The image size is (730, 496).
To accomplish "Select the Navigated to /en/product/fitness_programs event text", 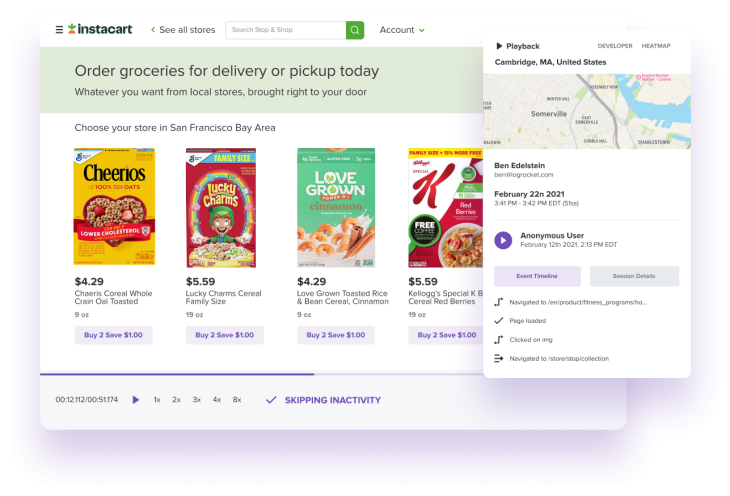I will [578, 302].
